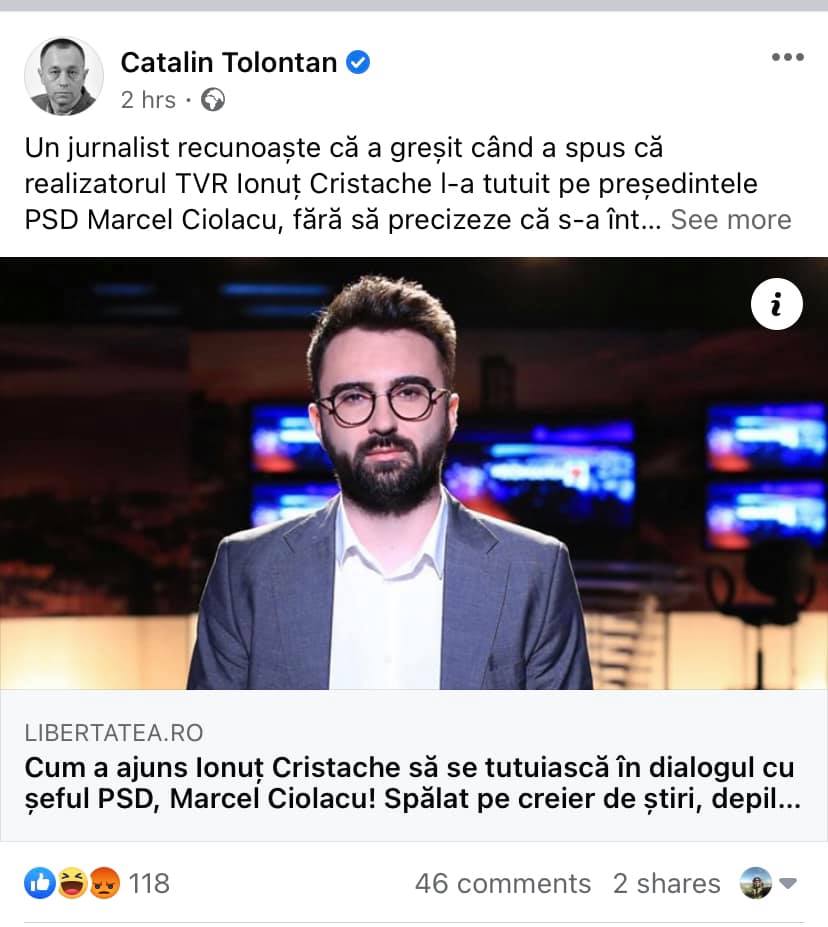Expand the comment-as dropdown arrow
The width and height of the screenshot is (828, 927).
point(788,883)
